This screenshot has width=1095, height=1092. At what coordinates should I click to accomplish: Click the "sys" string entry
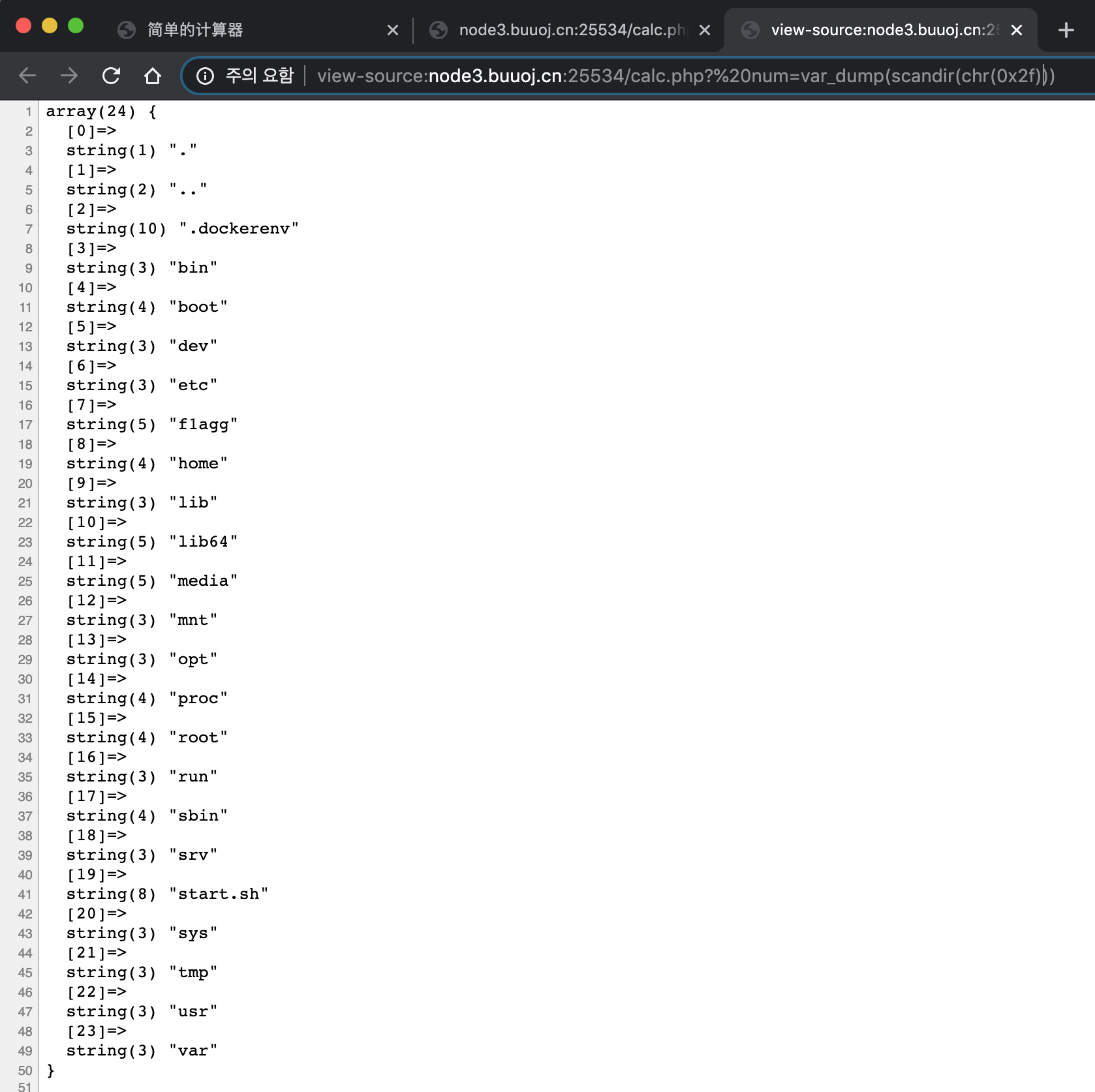(142, 933)
